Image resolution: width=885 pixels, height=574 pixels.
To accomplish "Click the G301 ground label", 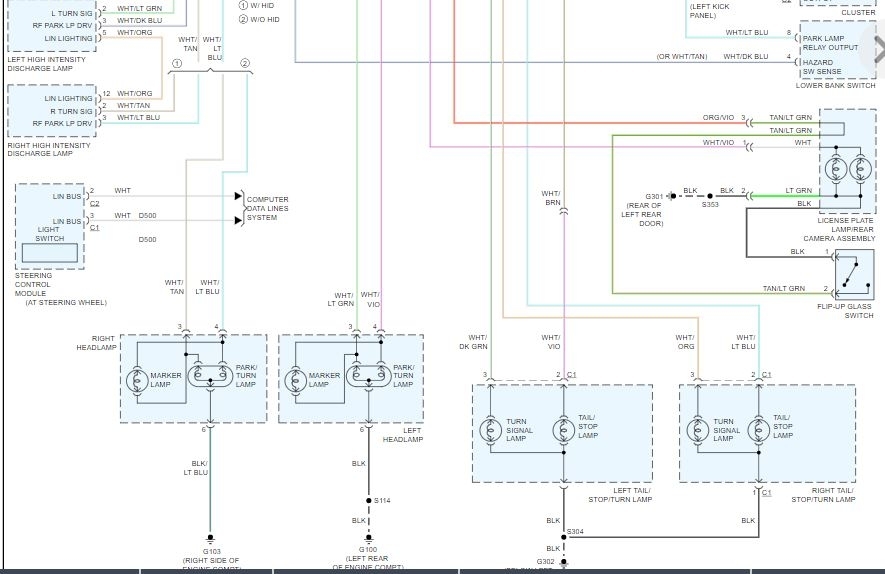I will pos(654,196).
